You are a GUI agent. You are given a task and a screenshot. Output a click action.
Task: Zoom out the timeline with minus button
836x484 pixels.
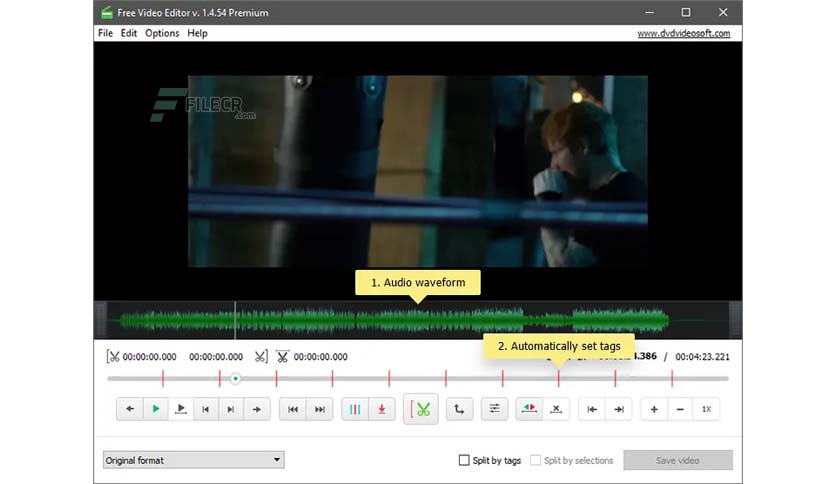[680, 409]
